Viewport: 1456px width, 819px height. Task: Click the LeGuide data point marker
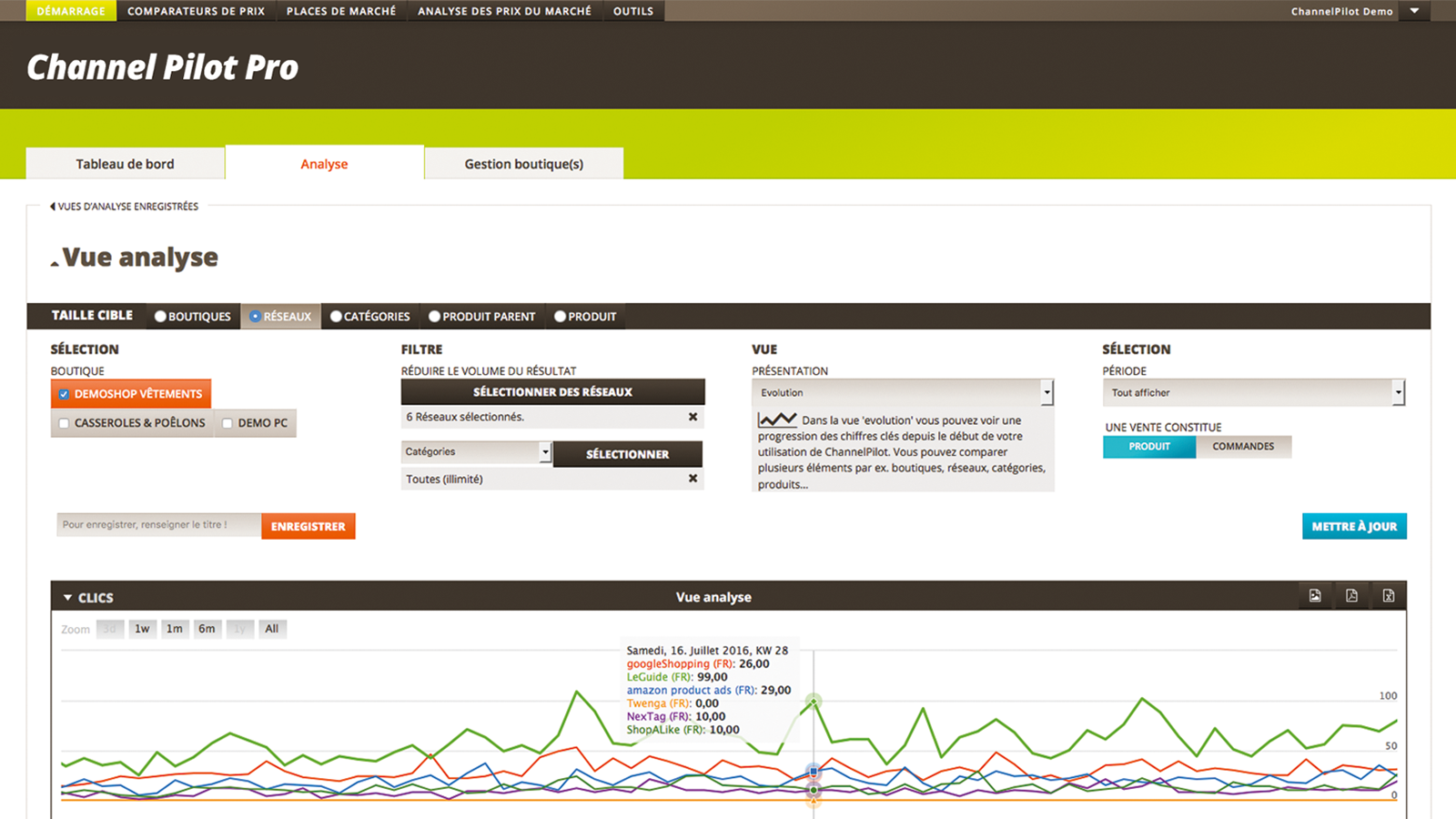[x=814, y=701]
